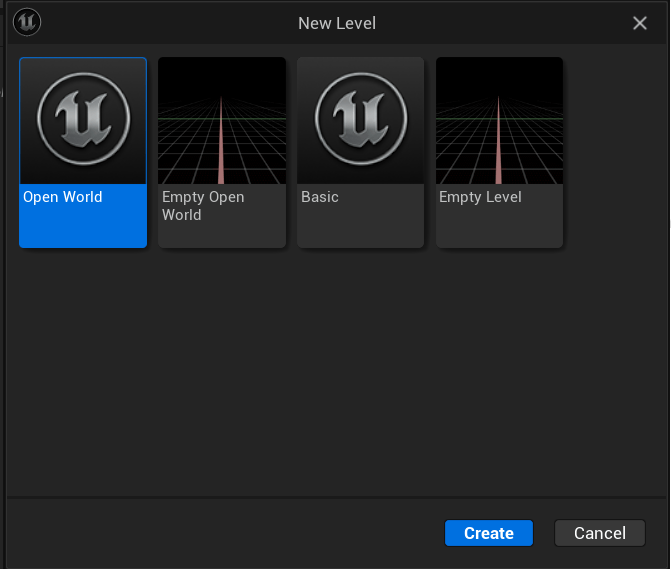Screen dimensions: 671x569
Task: Click the Empty Open World label text
Action: [x=203, y=205]
